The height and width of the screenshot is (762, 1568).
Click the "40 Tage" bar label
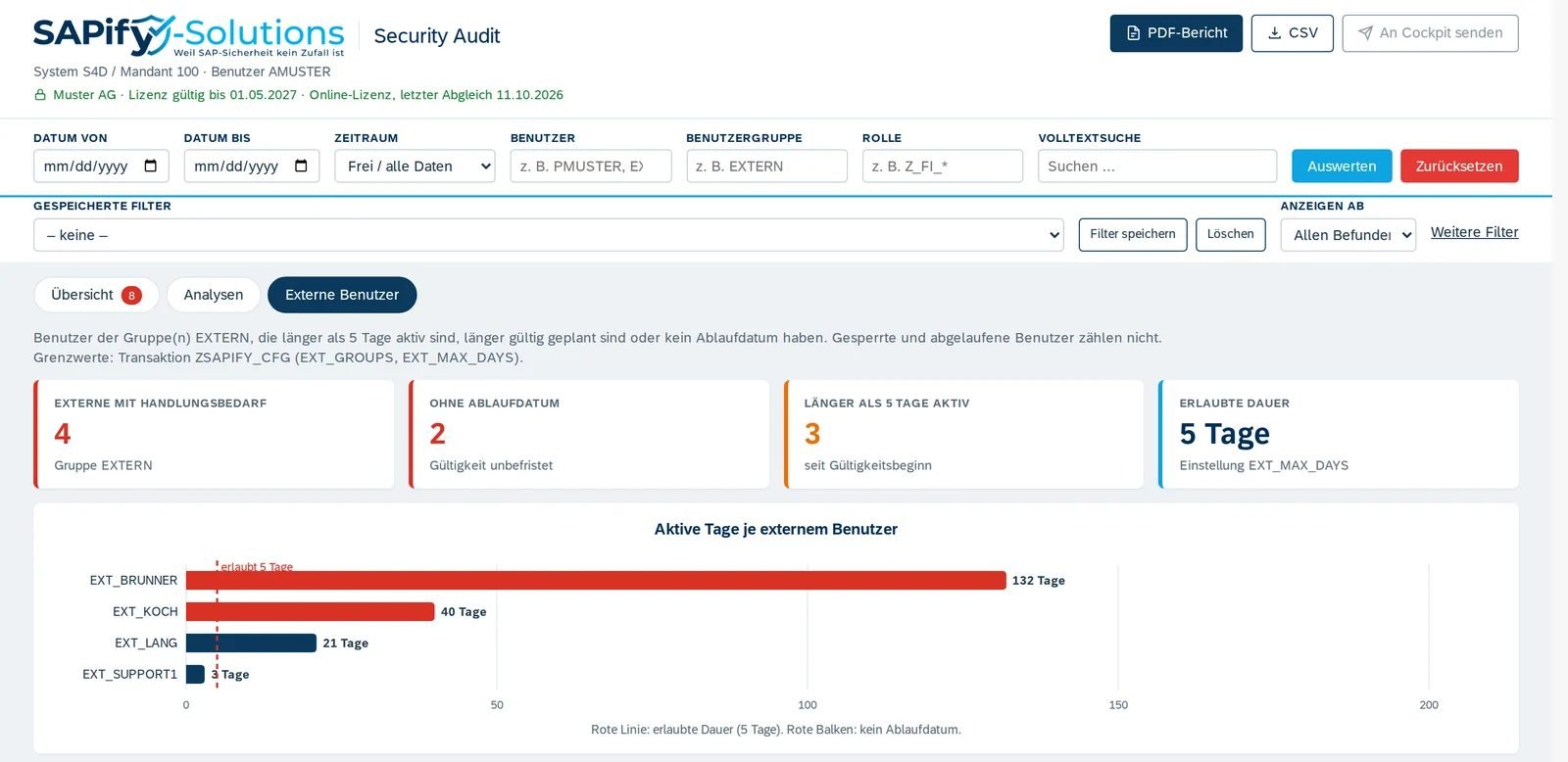click(x=464, y=612)
